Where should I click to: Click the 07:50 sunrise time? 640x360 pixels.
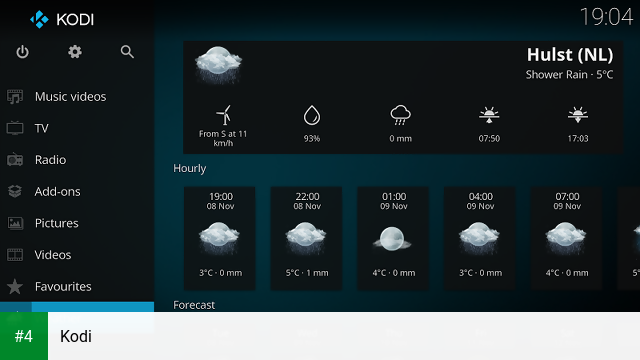(x=489, y=139)
